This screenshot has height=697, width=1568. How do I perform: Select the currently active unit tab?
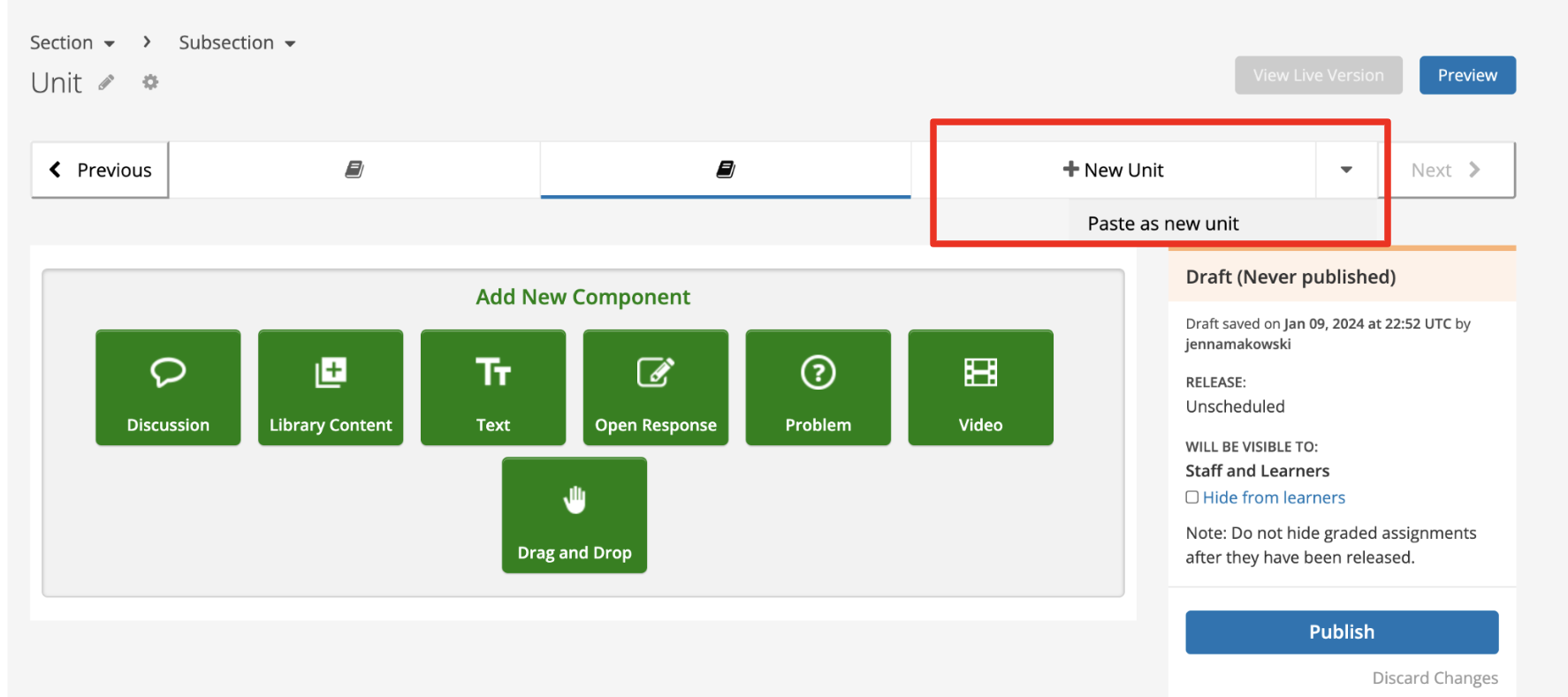tap(726, 170)
